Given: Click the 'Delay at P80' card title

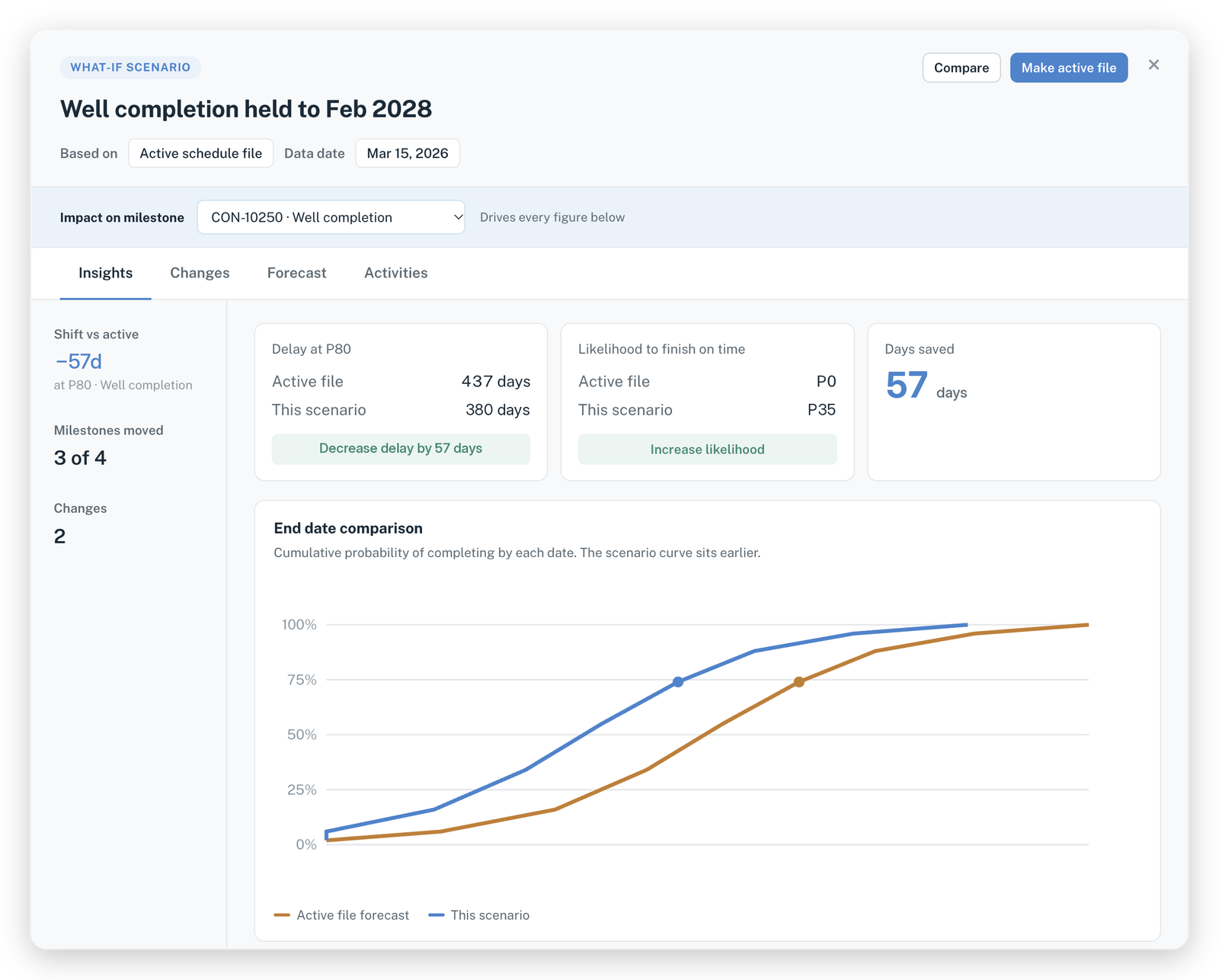Looking at the screenshot, I should coord(312,349).
